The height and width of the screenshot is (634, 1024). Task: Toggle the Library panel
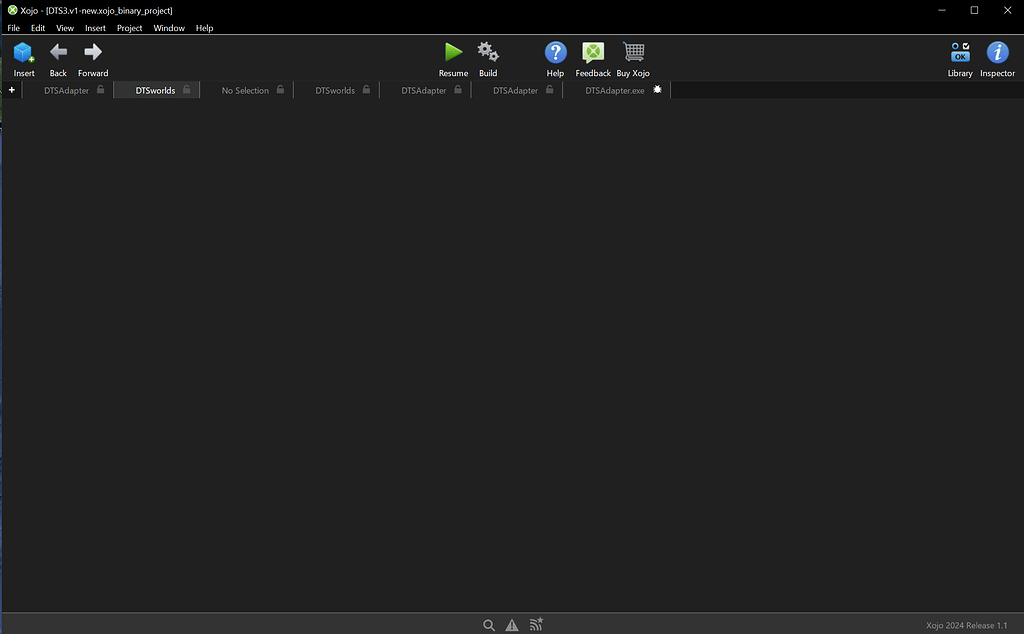(959, 55)
